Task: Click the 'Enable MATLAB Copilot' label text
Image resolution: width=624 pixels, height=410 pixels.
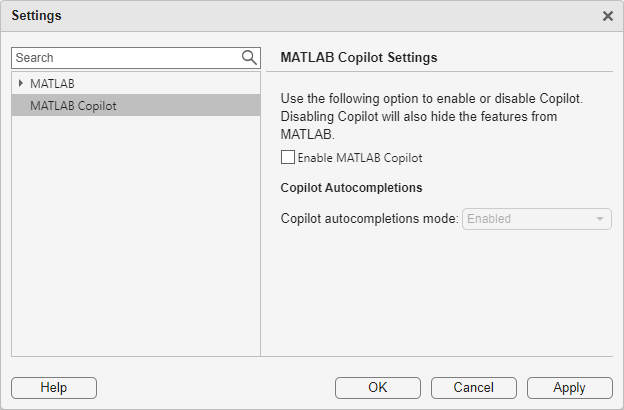Action: [360, 157]
